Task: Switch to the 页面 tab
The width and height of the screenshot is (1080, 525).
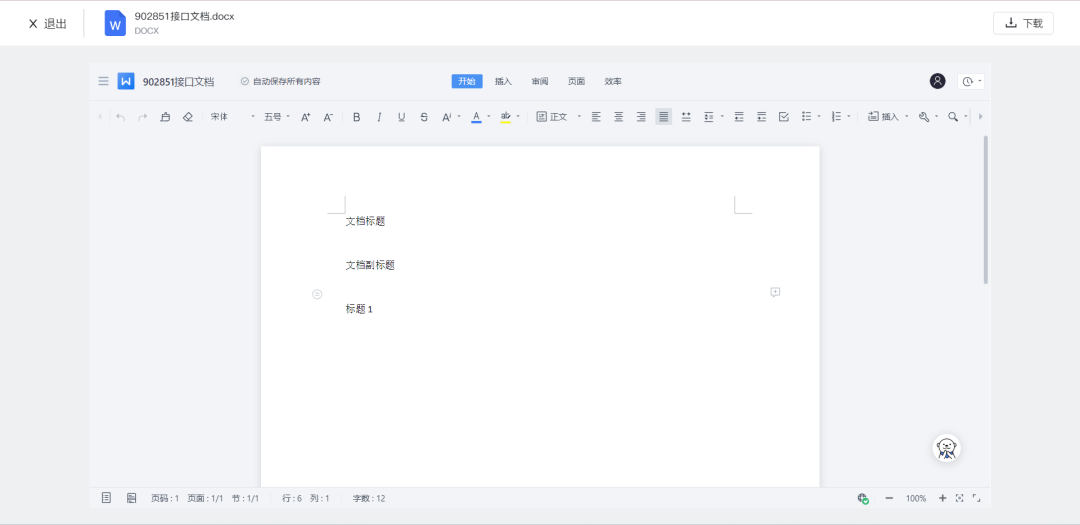Action: [577, 81]
